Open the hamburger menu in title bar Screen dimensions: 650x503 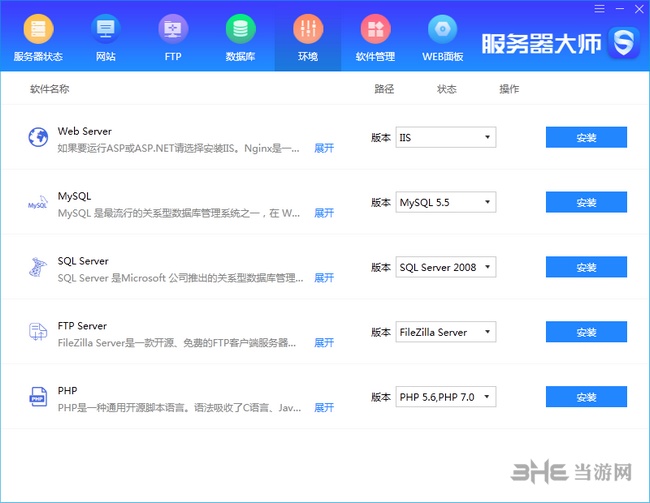click(599, 9)
